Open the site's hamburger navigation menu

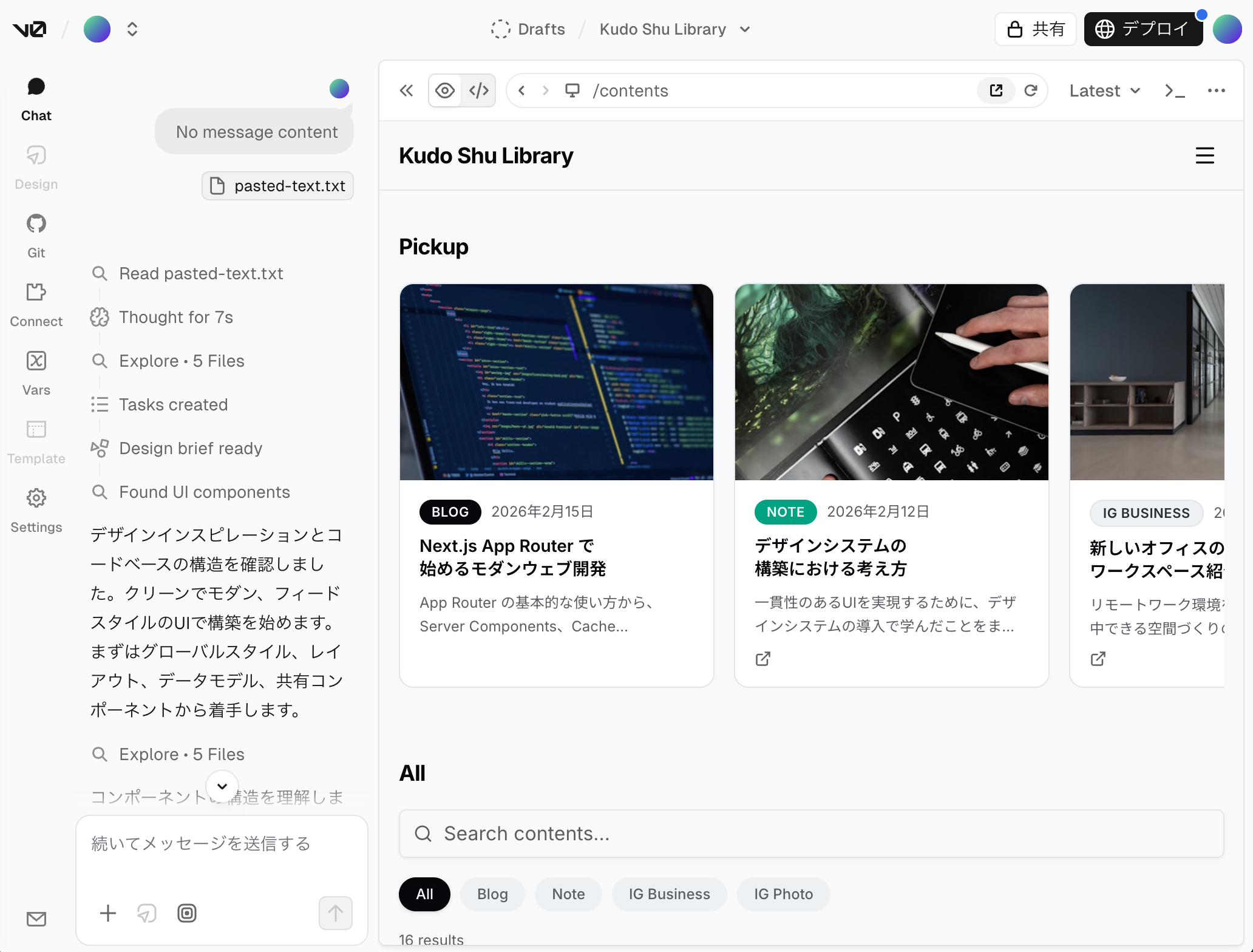tap(1204, 155)
